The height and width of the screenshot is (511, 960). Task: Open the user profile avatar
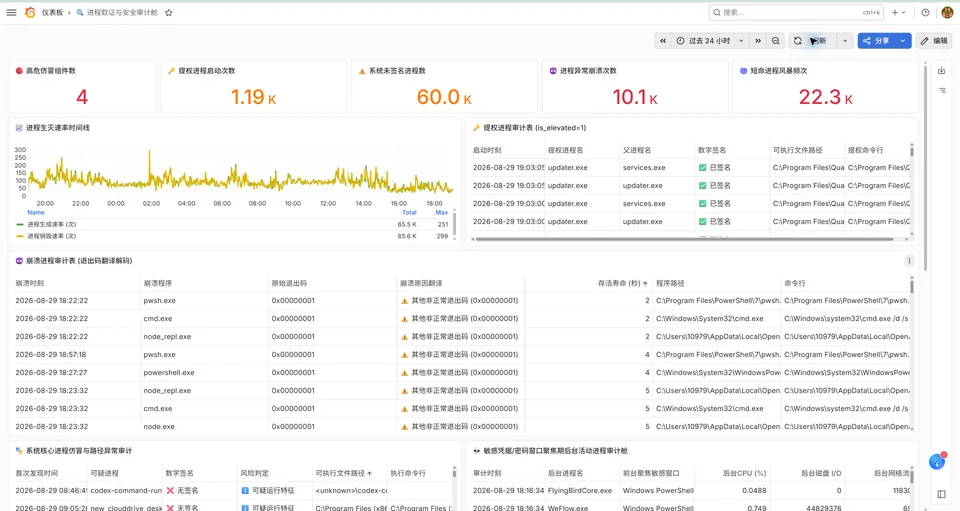click(x=946, y=12)
